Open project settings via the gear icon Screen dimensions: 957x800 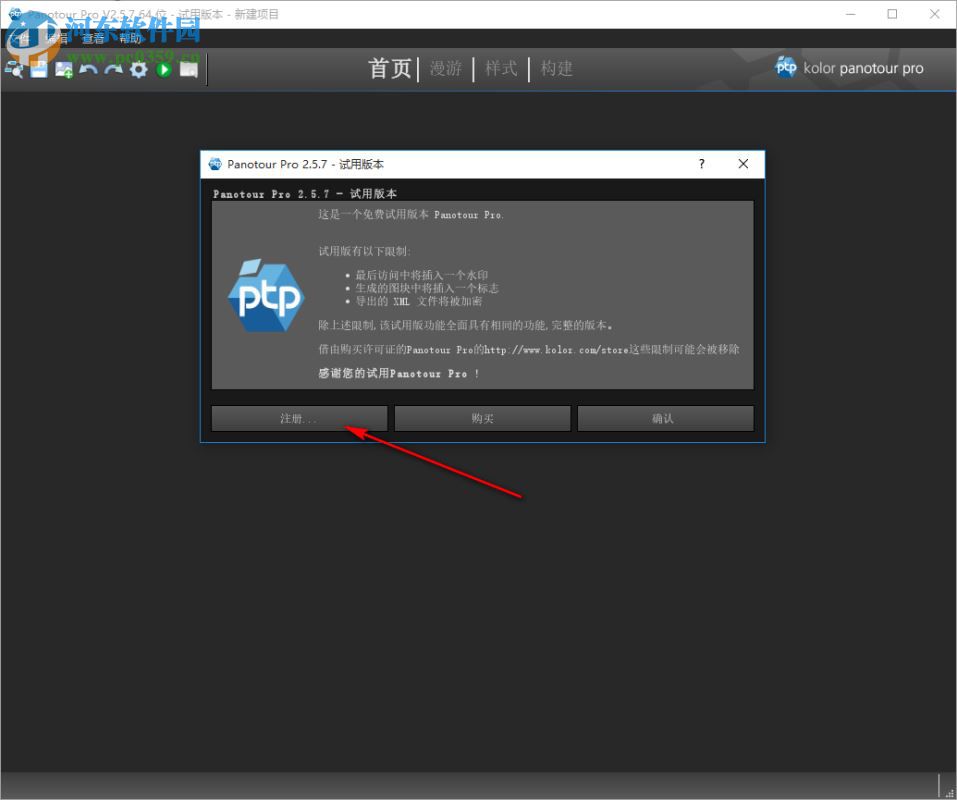tap(138, 70)
